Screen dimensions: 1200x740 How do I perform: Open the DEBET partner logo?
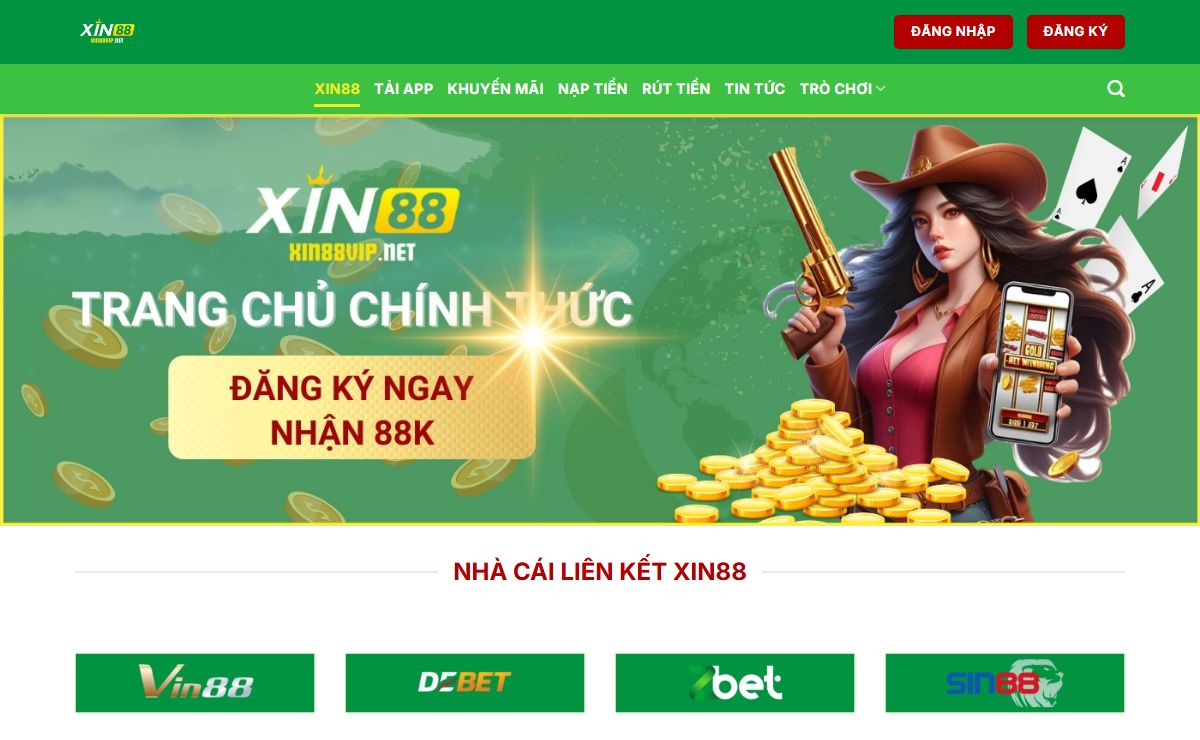(x=465, y=683)
